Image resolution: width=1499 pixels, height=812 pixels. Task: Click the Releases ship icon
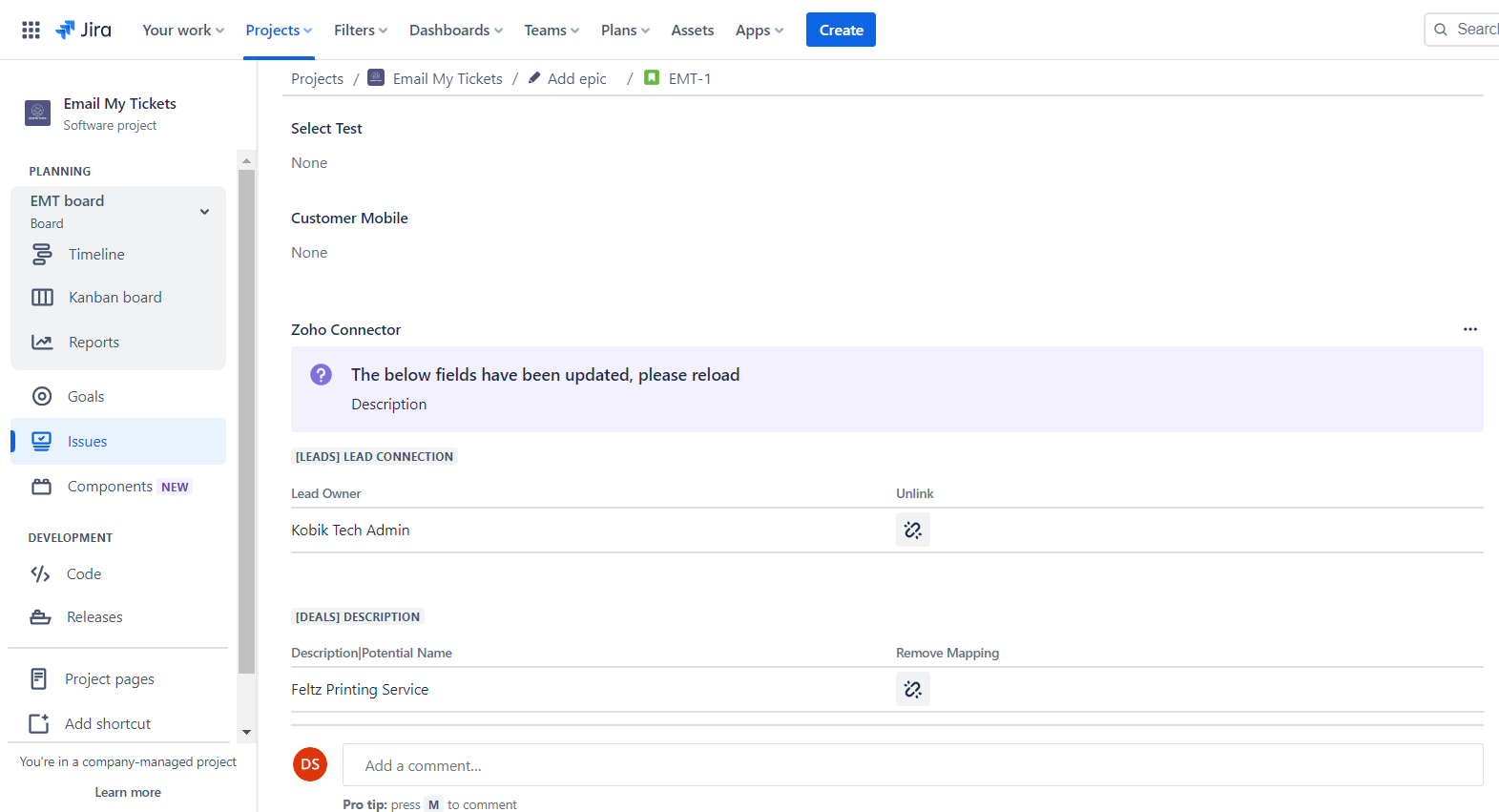[40, 616]
